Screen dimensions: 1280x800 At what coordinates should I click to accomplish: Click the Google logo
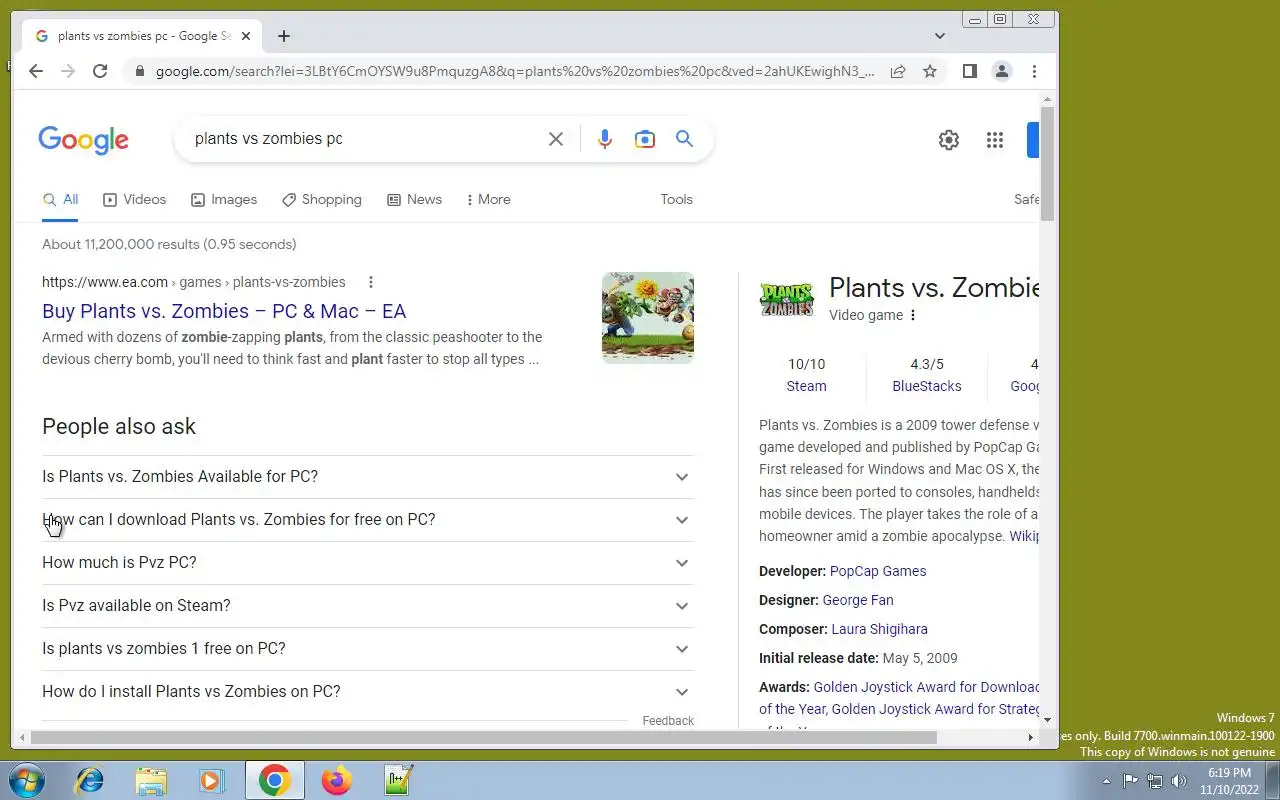(x=84, y=140)
